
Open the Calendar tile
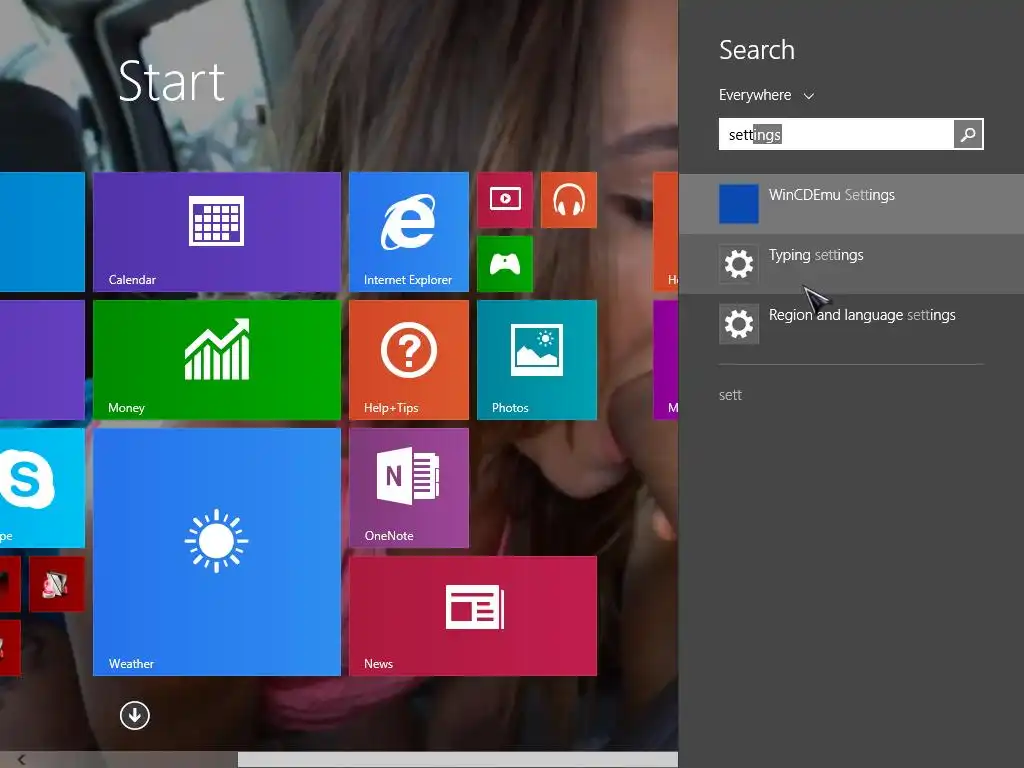(x=217, y=232)
